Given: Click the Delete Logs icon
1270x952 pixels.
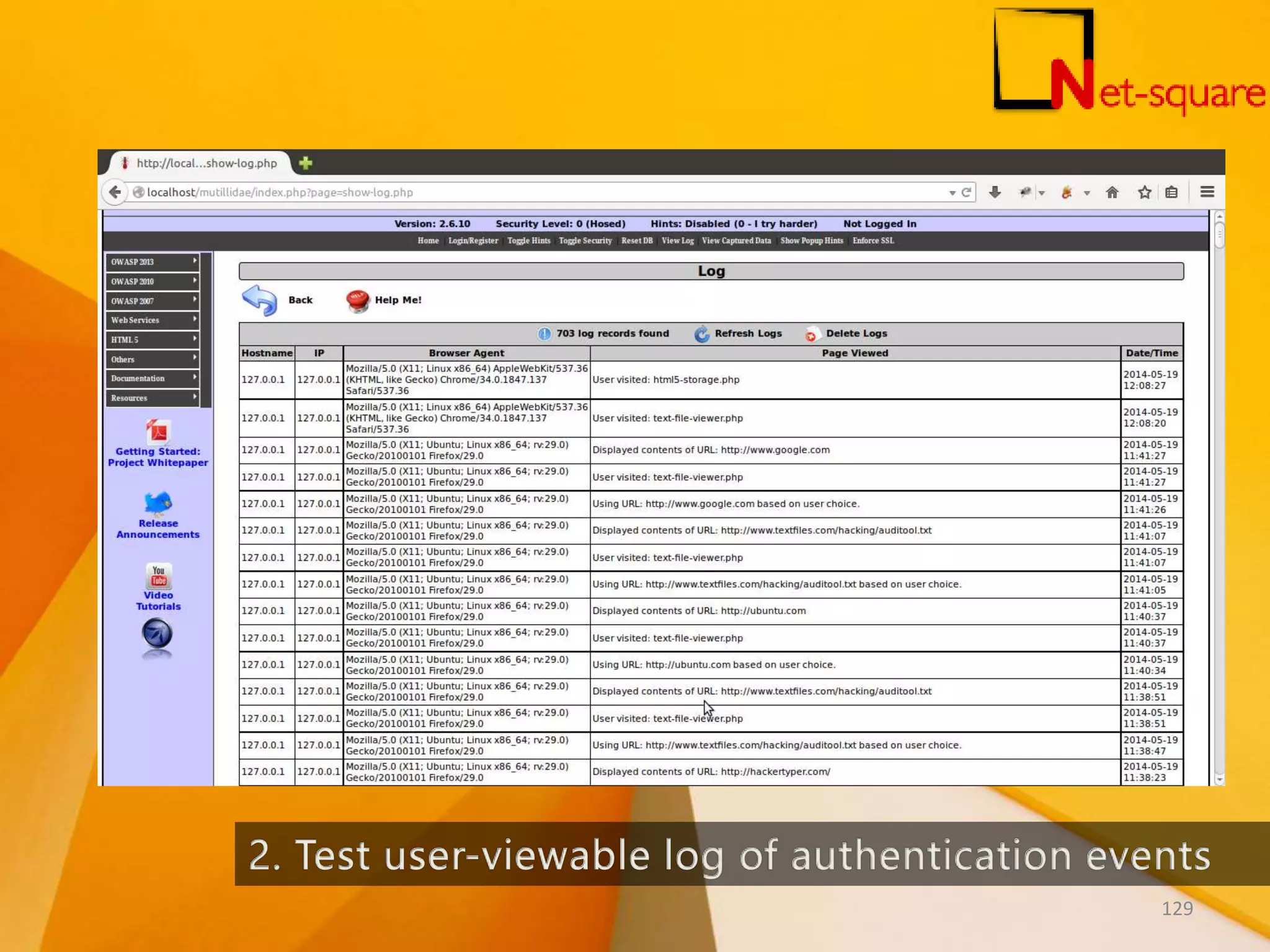Looking at the screenshot, I should 811,335.
